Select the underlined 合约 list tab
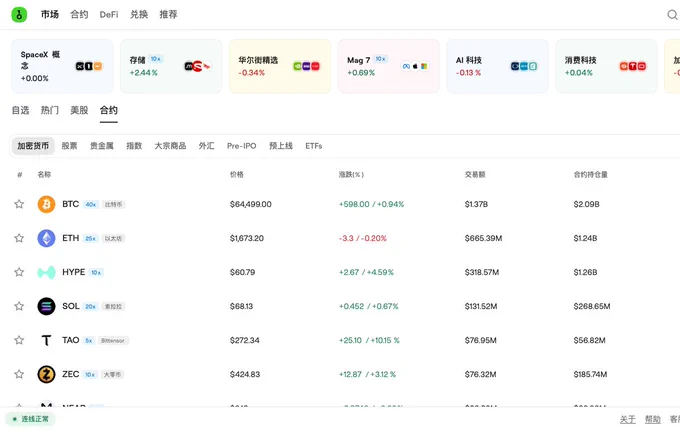Image resolution: width=680 pixels, height=431 pixels. [x=109, y=111]
